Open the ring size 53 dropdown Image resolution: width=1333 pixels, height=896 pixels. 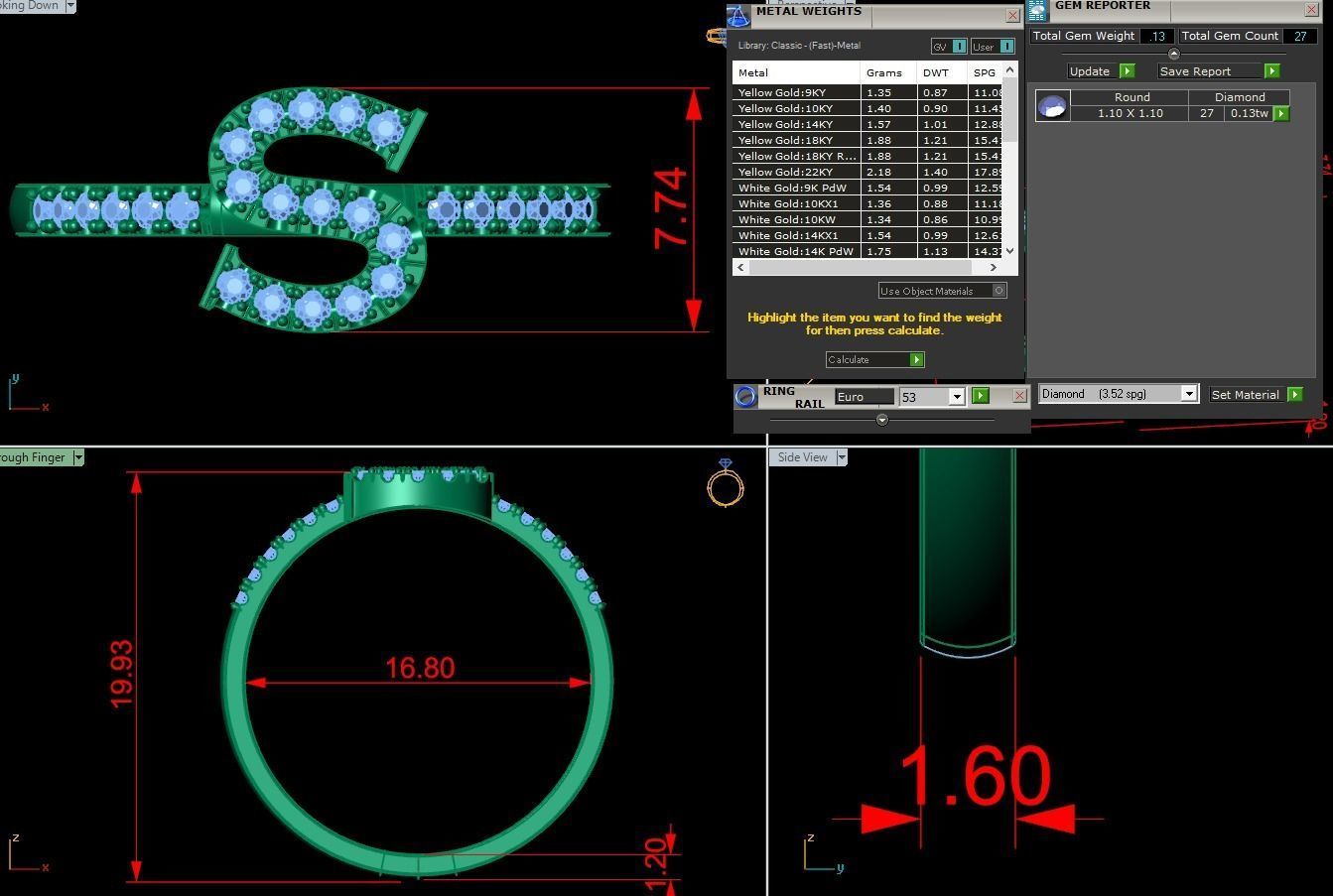tap(957, 397)
